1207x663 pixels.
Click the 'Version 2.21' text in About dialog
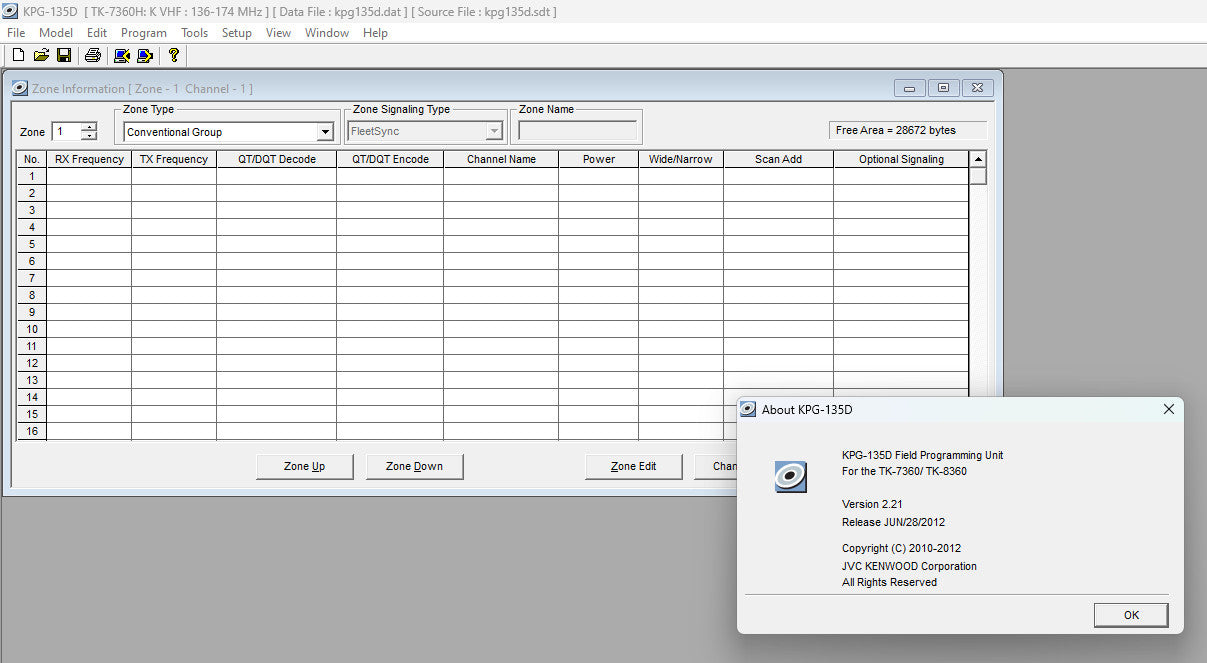click(872, 504)
